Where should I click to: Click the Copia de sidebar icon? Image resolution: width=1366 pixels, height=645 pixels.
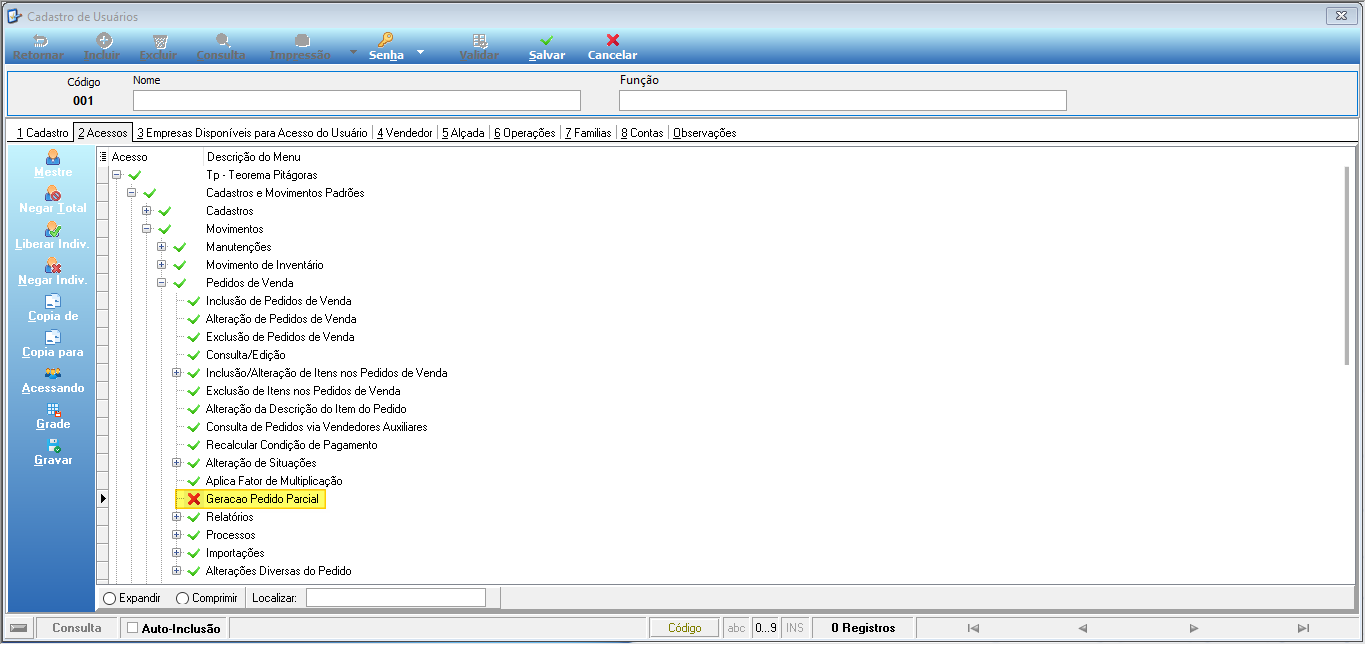pos(53,301)
